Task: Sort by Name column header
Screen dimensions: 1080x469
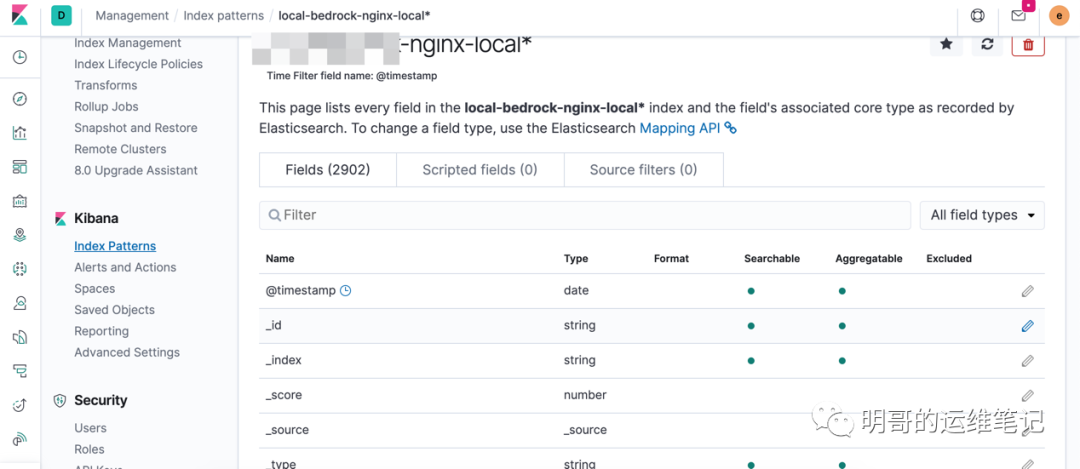Action: 280,258
